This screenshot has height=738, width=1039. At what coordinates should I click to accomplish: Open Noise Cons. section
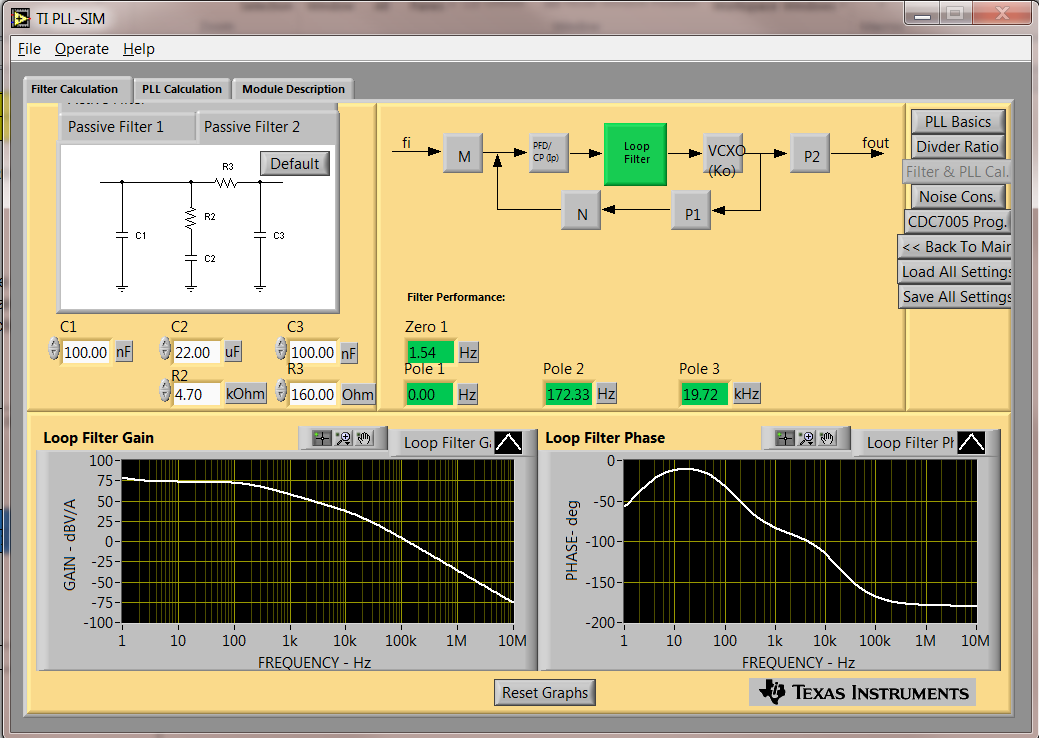coord(957,197)
